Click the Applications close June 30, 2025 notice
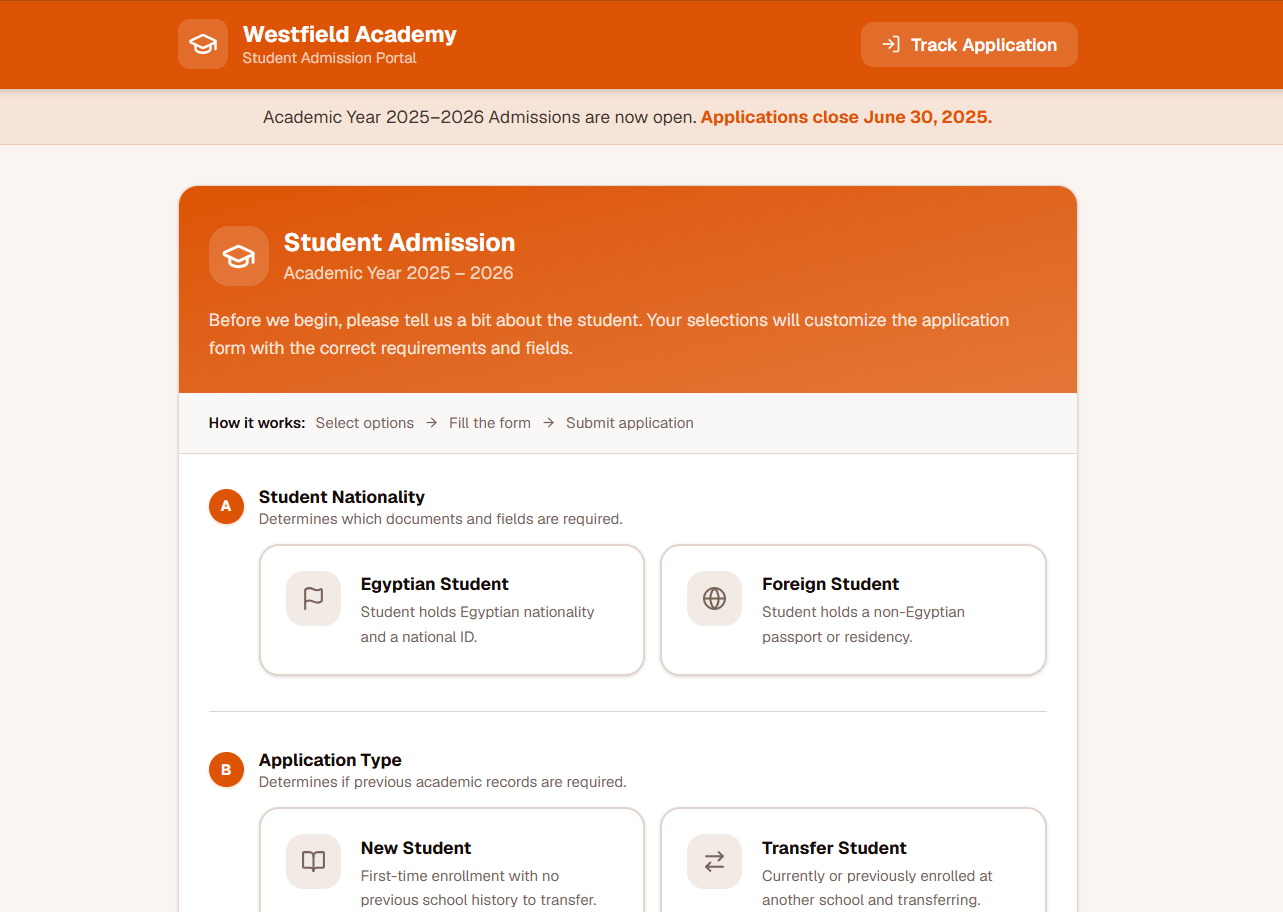This screenshot has width=1283, height=912. [x=846, y=117]
